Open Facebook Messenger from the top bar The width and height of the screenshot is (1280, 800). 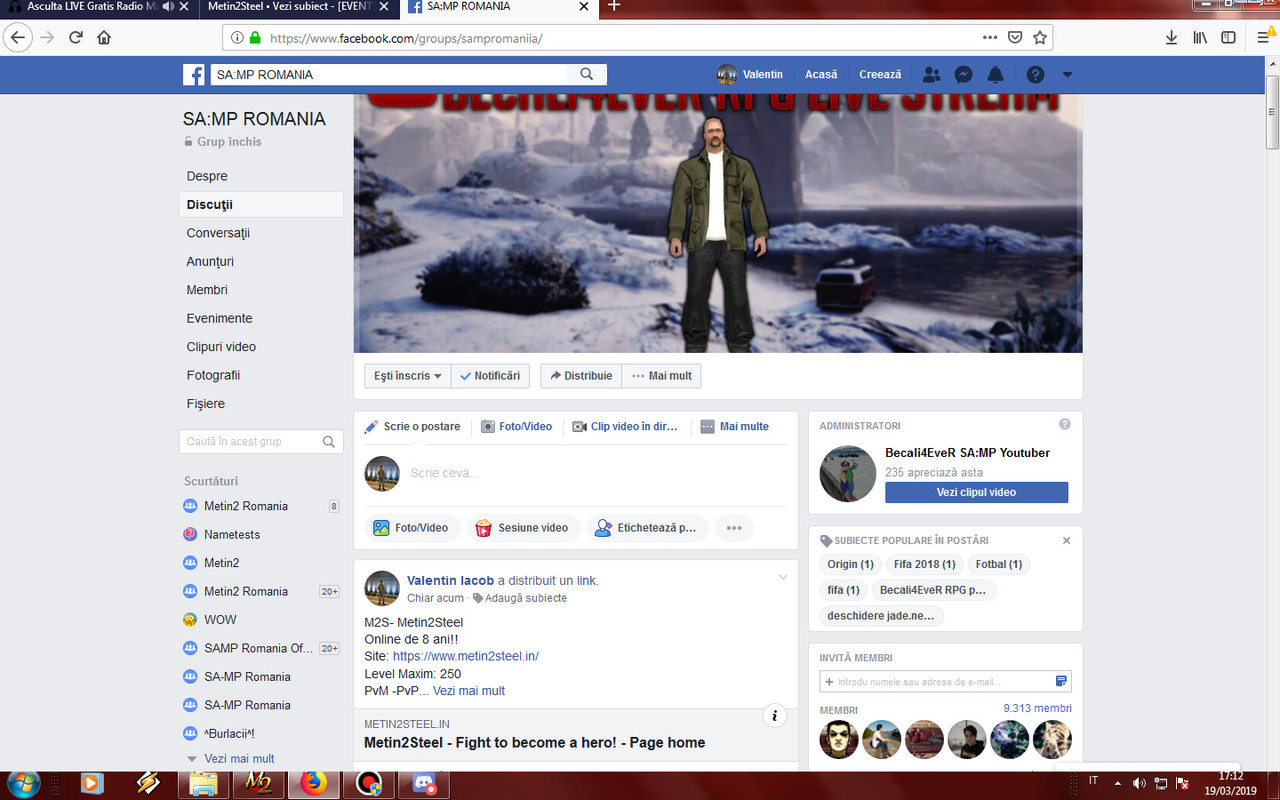point(963,74)
